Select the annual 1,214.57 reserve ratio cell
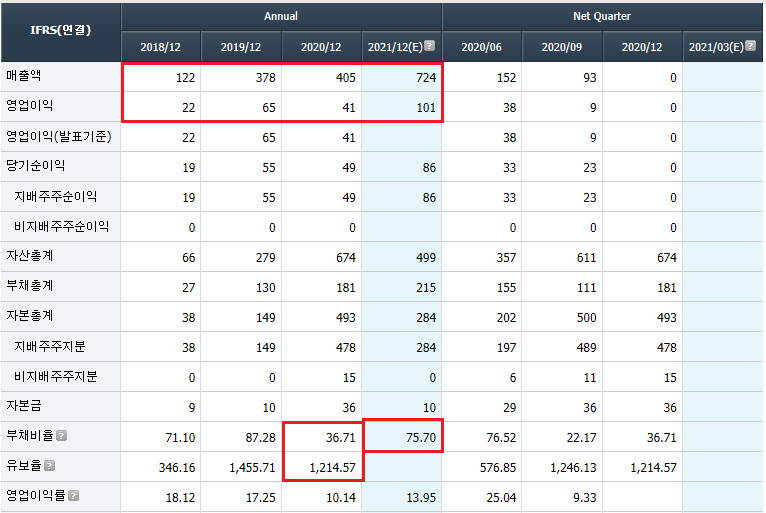 321,467
